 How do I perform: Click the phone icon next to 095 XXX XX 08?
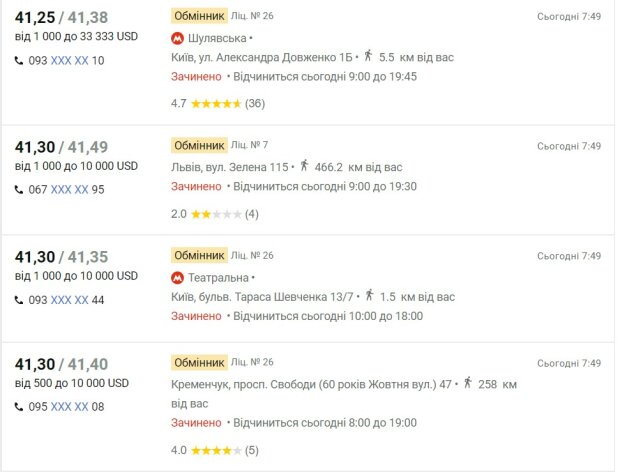[19, 407]
